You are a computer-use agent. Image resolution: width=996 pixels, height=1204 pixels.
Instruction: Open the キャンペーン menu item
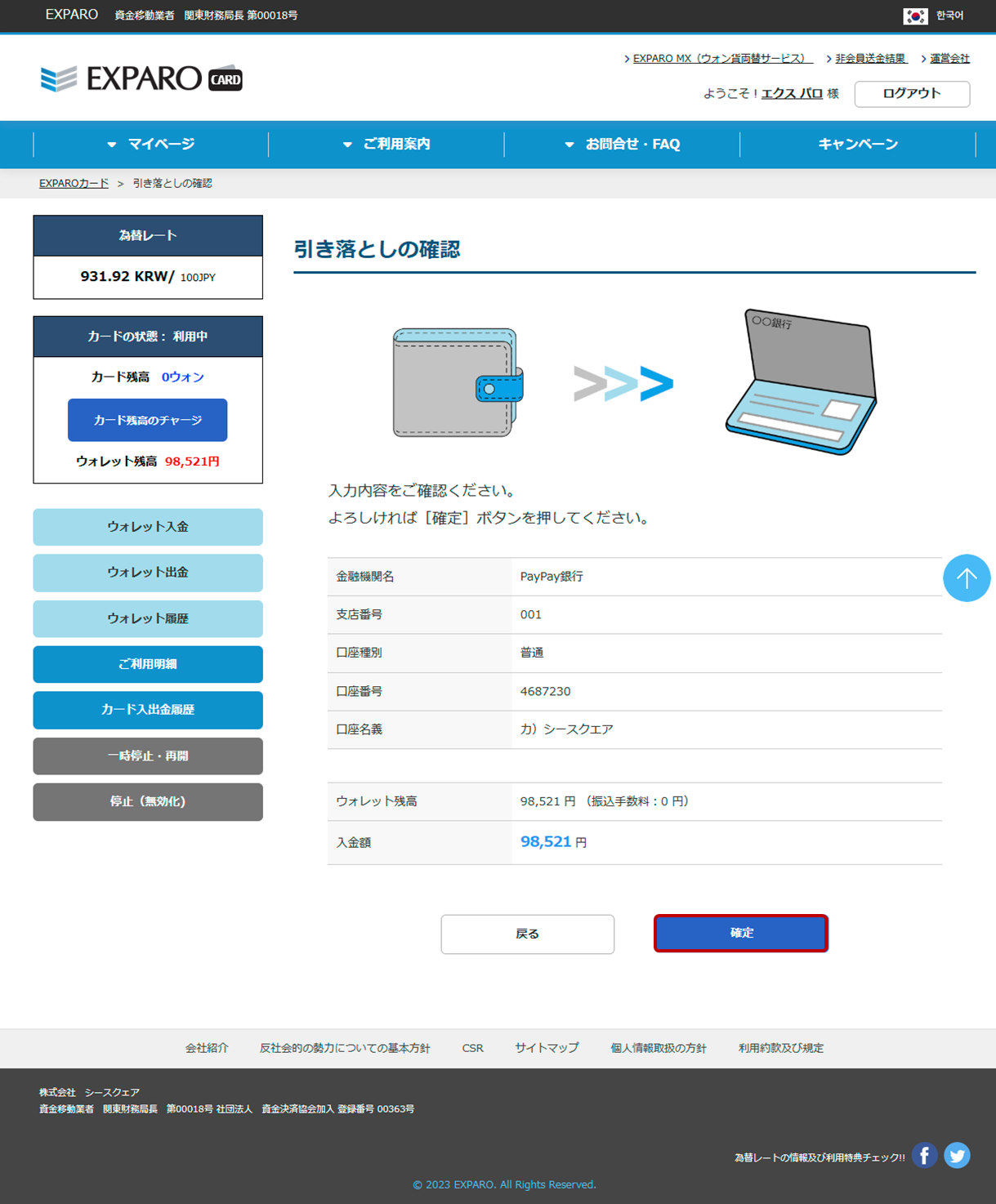(858, 145)
